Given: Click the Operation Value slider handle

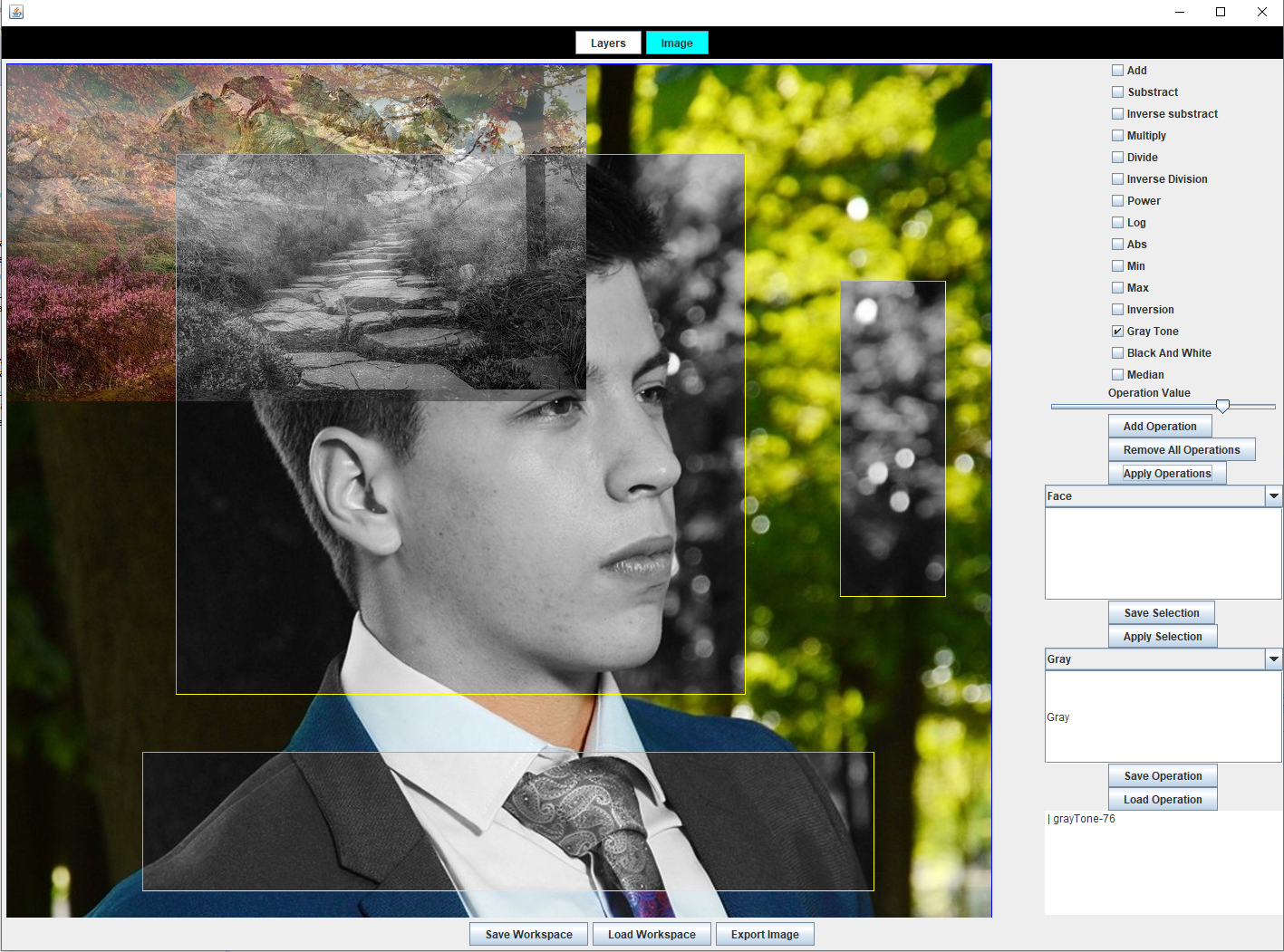Looking at the screenshot, I should tap(1223, 406).
